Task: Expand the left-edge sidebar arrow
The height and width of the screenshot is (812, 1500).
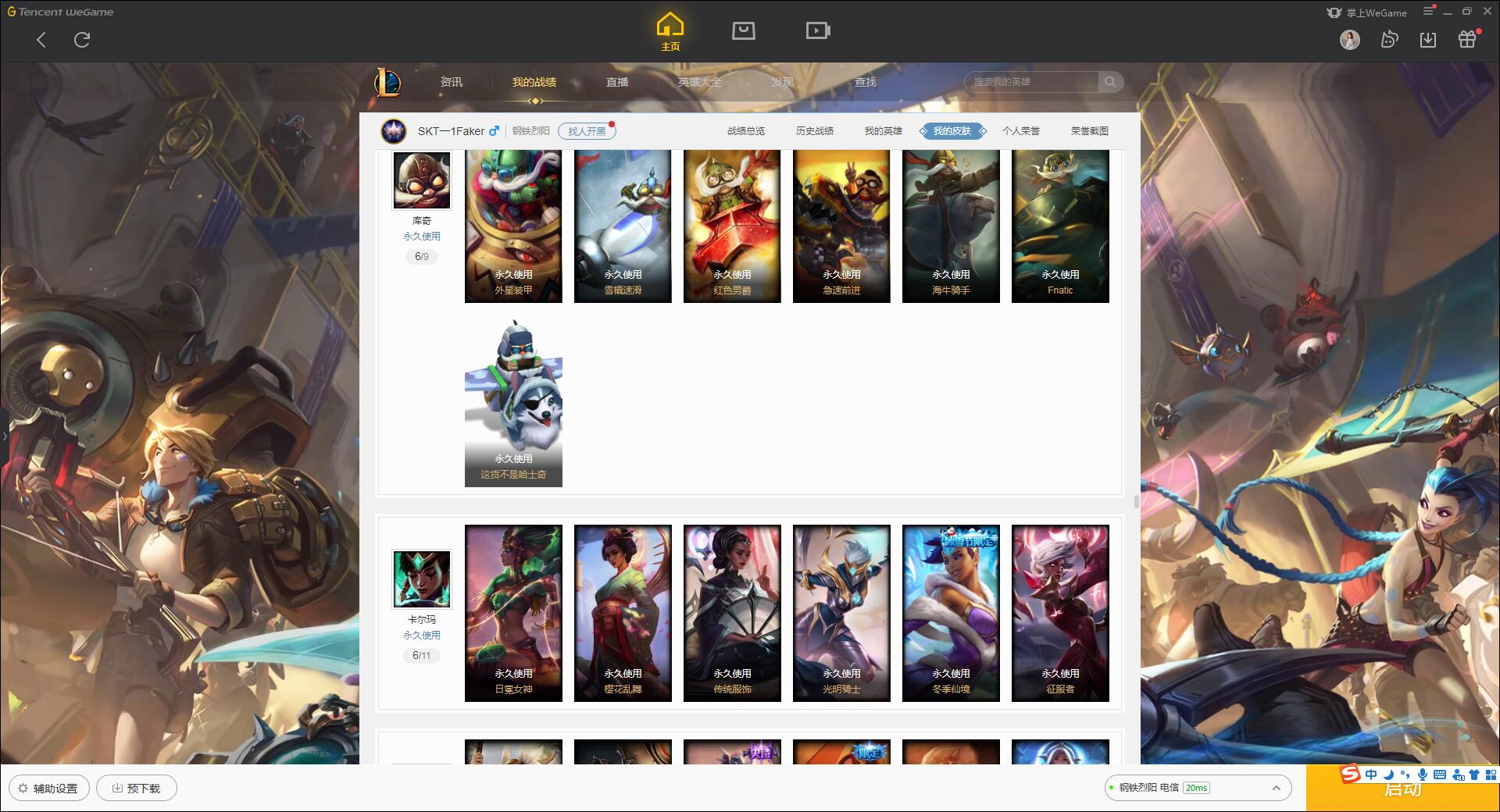Action: [4, 436]
